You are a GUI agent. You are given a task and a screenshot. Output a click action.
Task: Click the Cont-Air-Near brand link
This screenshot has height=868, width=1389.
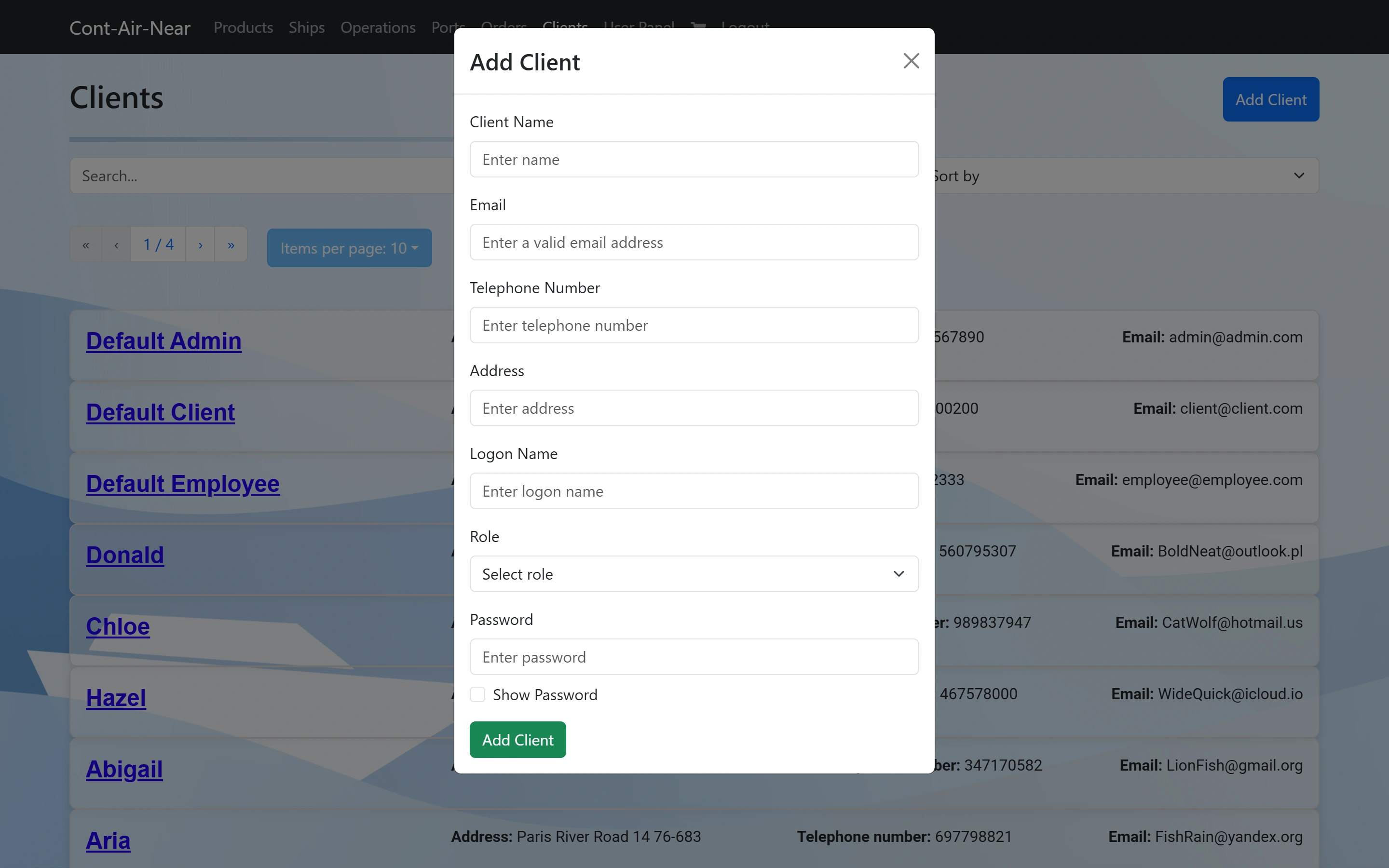point(130,27)
